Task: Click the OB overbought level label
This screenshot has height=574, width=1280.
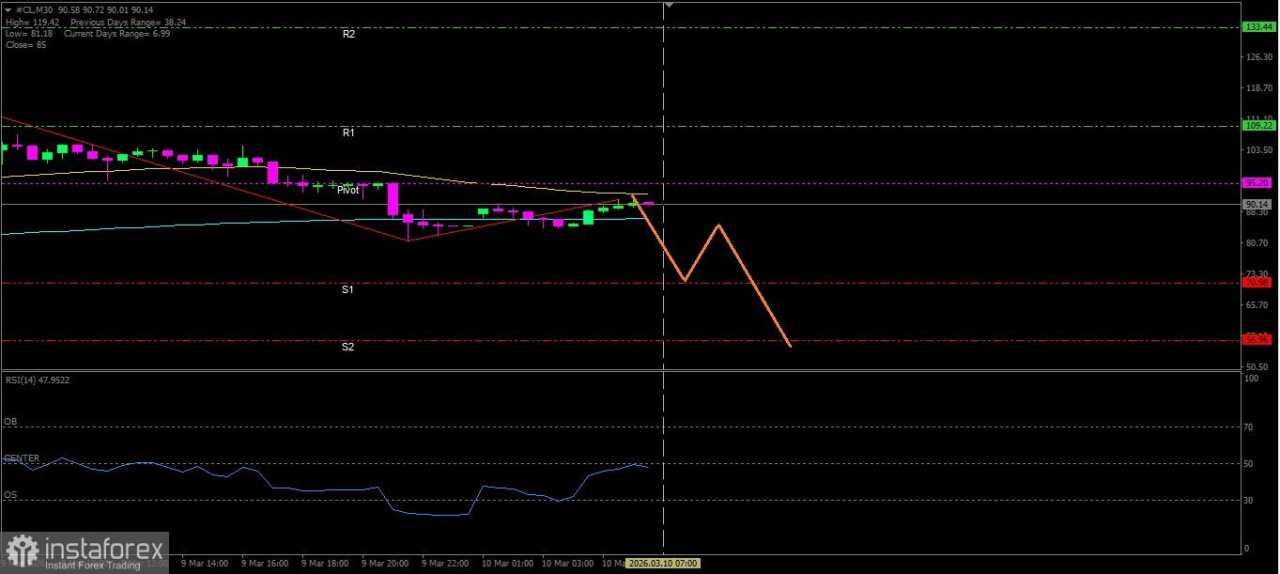Action: pos(10,422)
